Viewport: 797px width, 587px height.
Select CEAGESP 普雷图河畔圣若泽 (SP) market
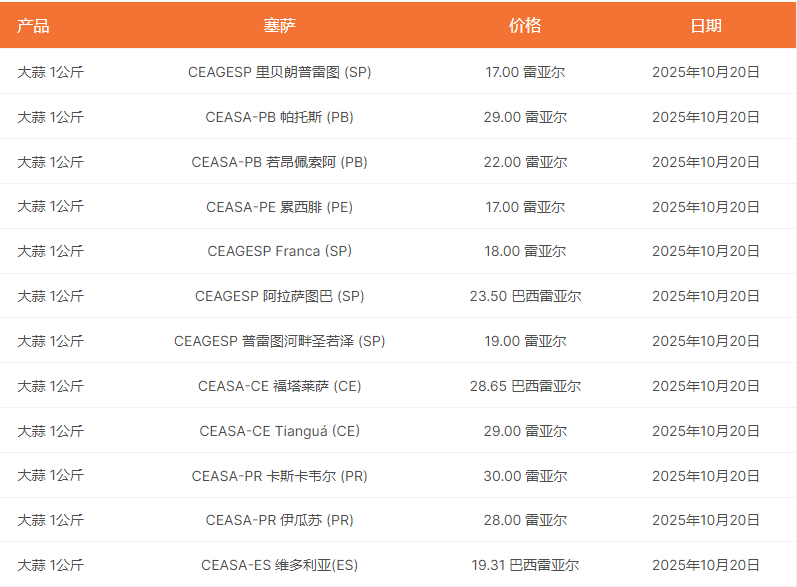[x=279, y=341]
